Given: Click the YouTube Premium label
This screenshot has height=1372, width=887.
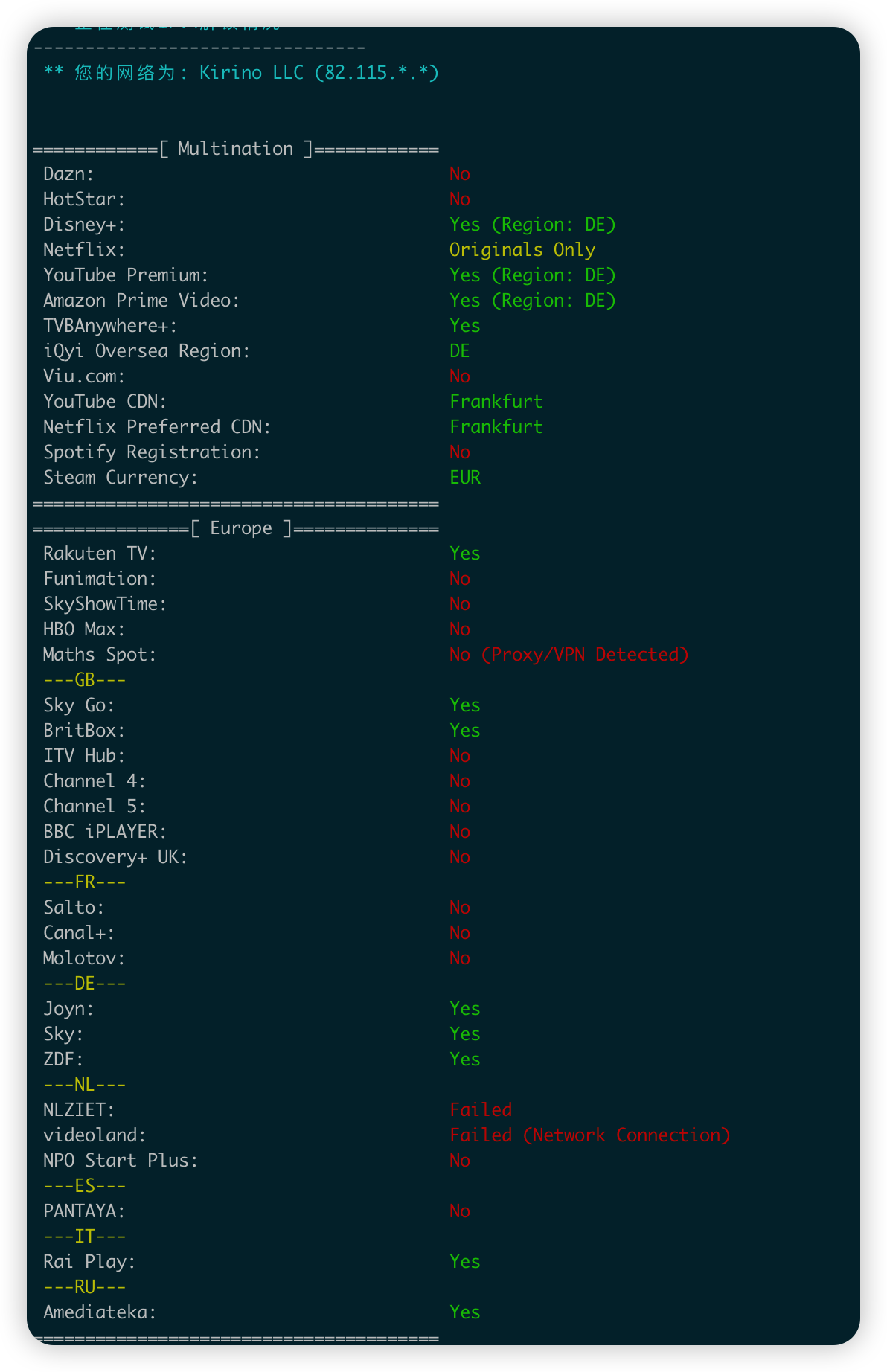Looking at the screenshot, I should click(126, 275).
